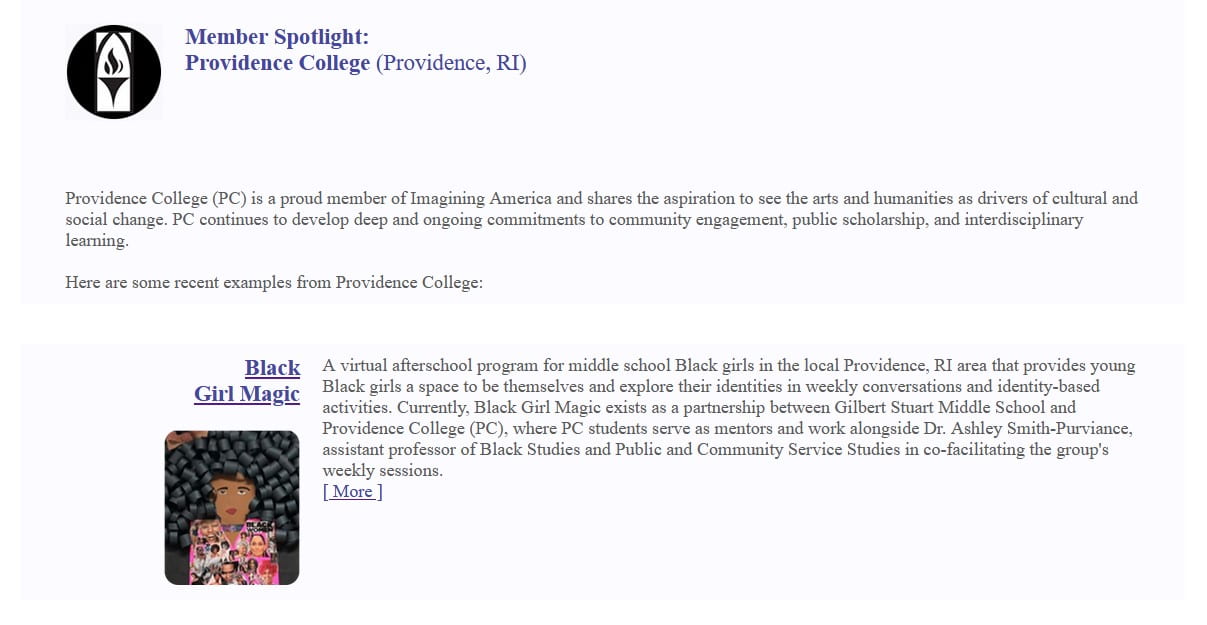Click the 'Here are some recent examples' line

(x=274, y=282)
